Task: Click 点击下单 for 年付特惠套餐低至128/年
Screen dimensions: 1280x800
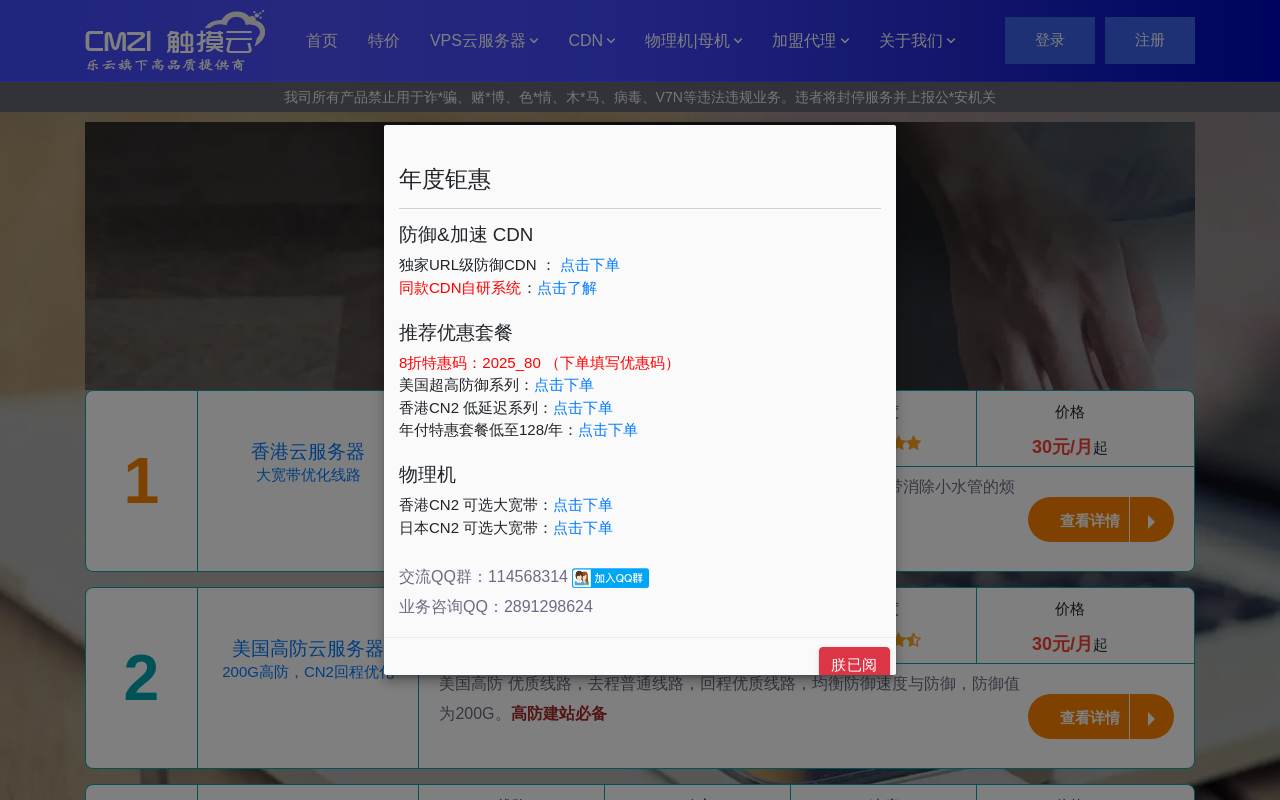Action: tap(608, 430)
